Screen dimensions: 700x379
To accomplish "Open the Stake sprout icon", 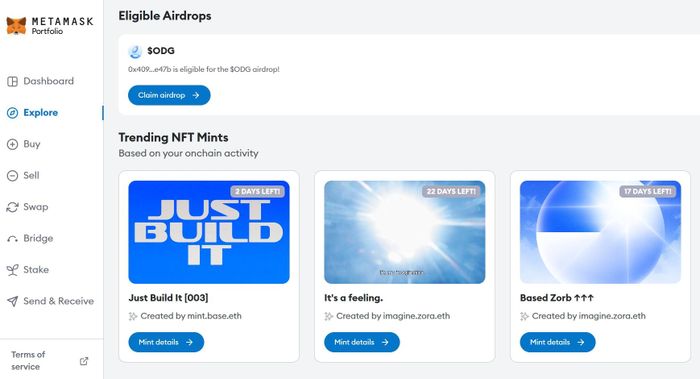I will pos(12,270).
